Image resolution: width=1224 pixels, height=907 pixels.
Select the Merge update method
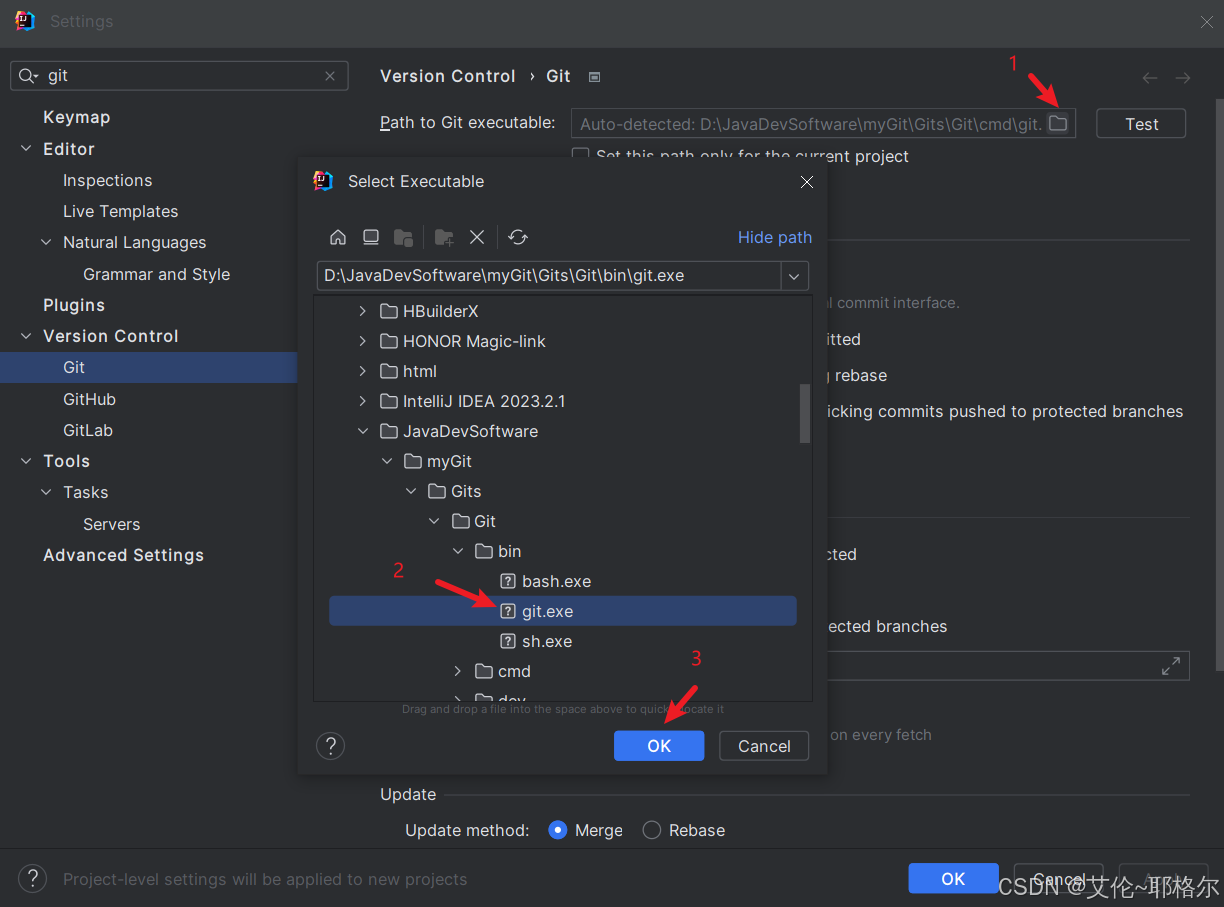point(558,830)
